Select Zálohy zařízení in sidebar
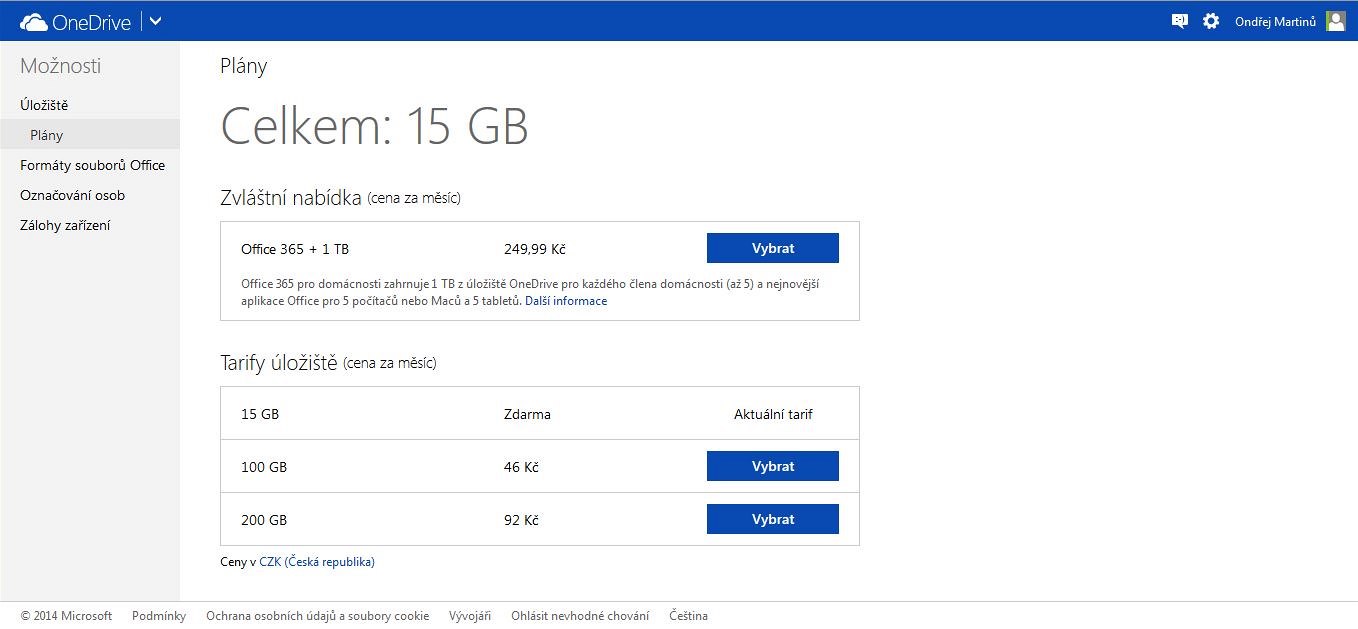The width and height of the screenshot is (1358, 629). pos(65,225)
